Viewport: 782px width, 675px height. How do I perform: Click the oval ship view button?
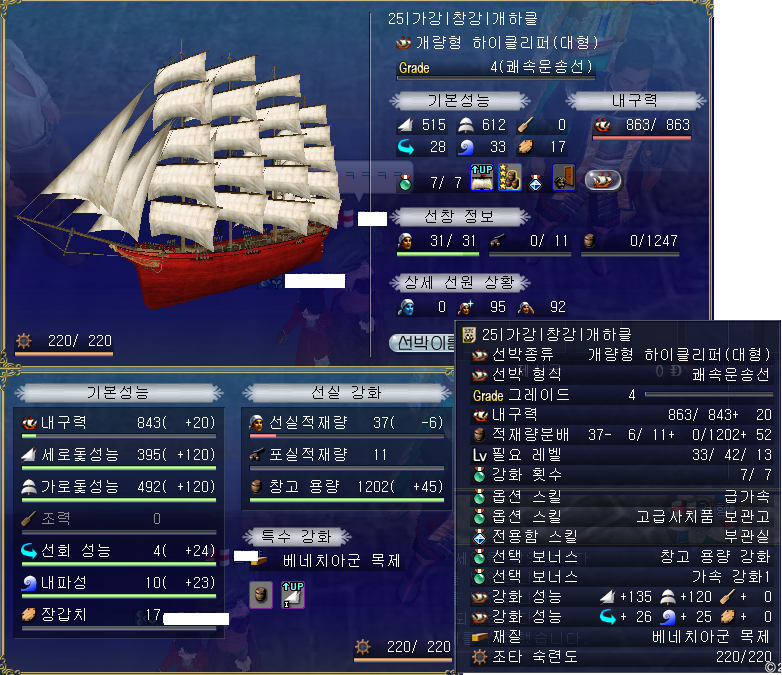click(603, 180)
